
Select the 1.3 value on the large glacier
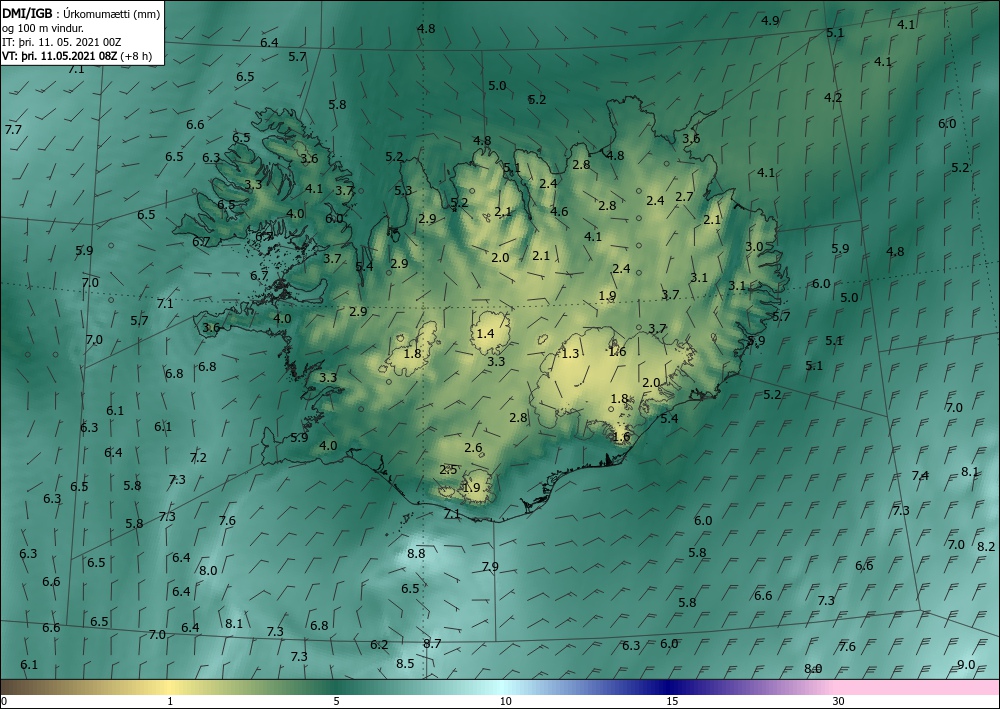click(570, 353)
